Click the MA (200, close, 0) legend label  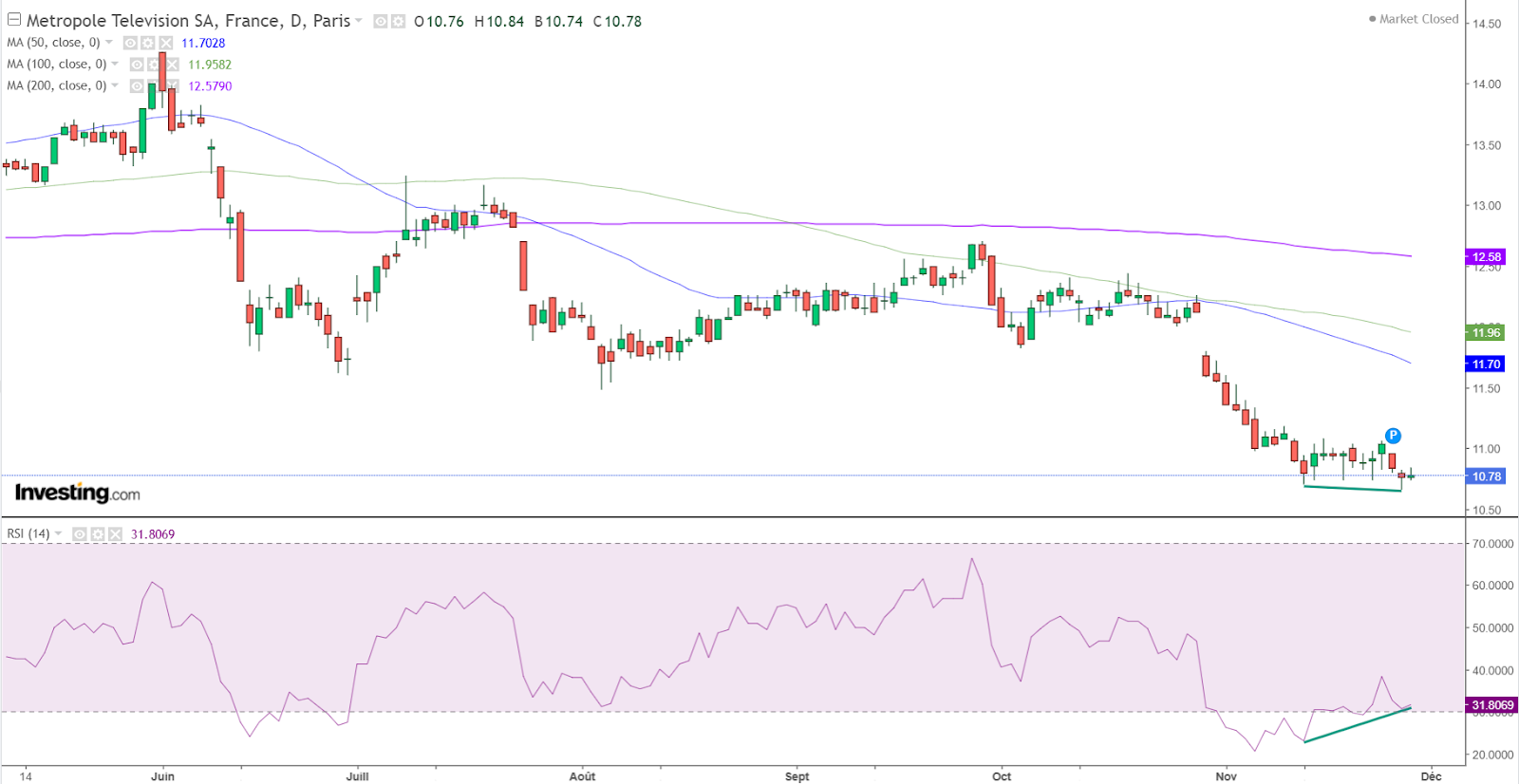coord(56,85)
